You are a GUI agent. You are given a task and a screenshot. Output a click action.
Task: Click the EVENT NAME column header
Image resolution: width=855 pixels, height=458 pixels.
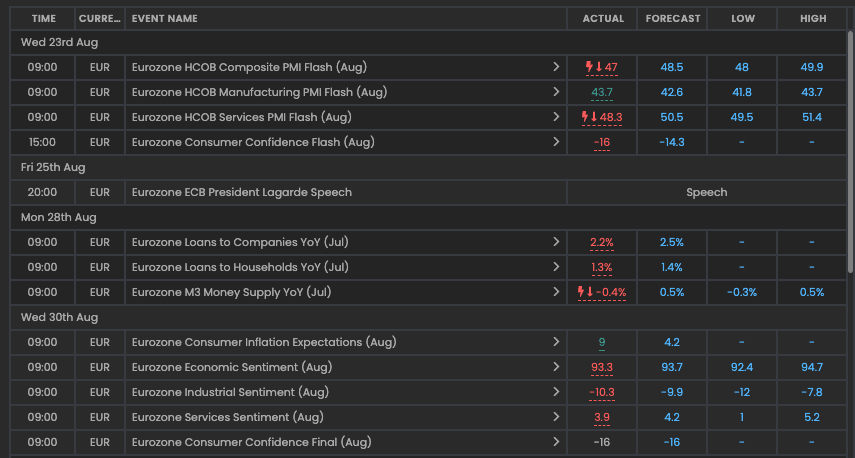pos(165,18)
